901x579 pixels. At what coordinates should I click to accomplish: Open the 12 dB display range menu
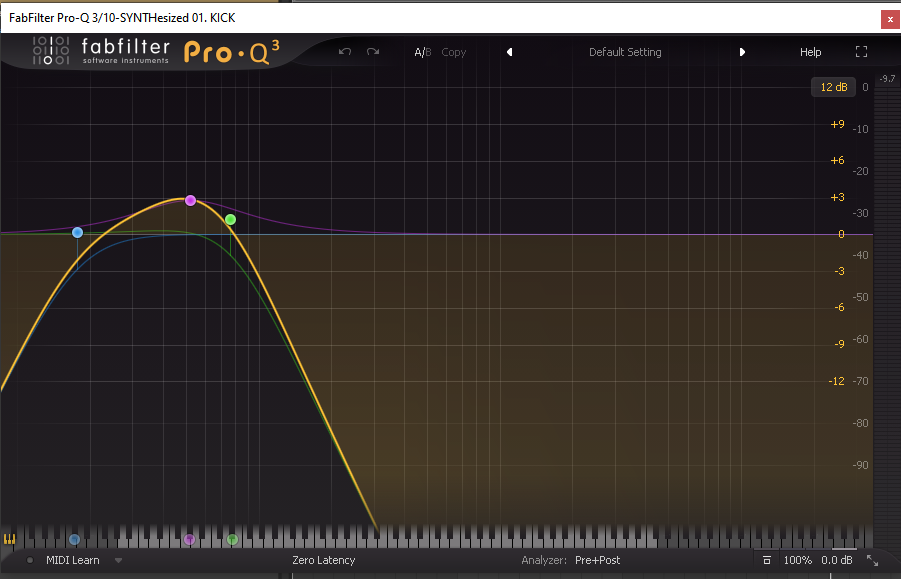(x=833, y=87)
